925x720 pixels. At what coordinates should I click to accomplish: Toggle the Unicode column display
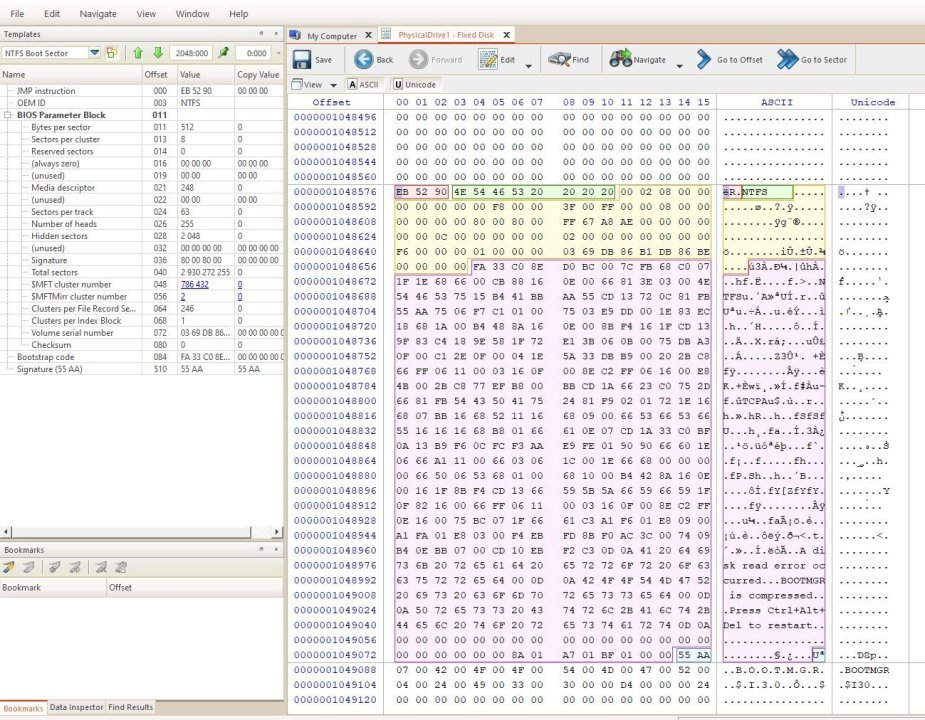tap(414, 85)
